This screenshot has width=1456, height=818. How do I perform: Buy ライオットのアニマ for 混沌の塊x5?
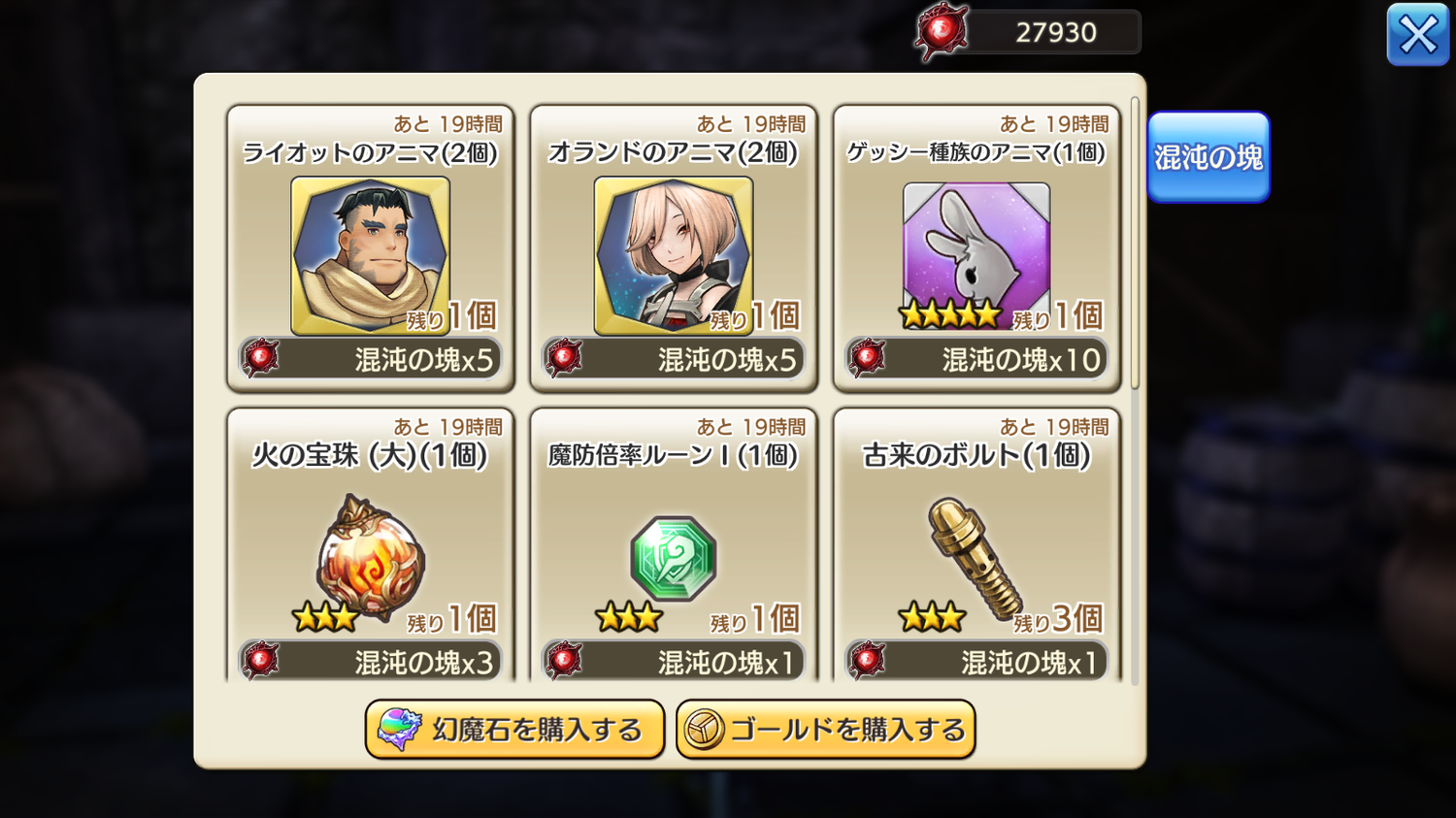click(x=370, y=359)
